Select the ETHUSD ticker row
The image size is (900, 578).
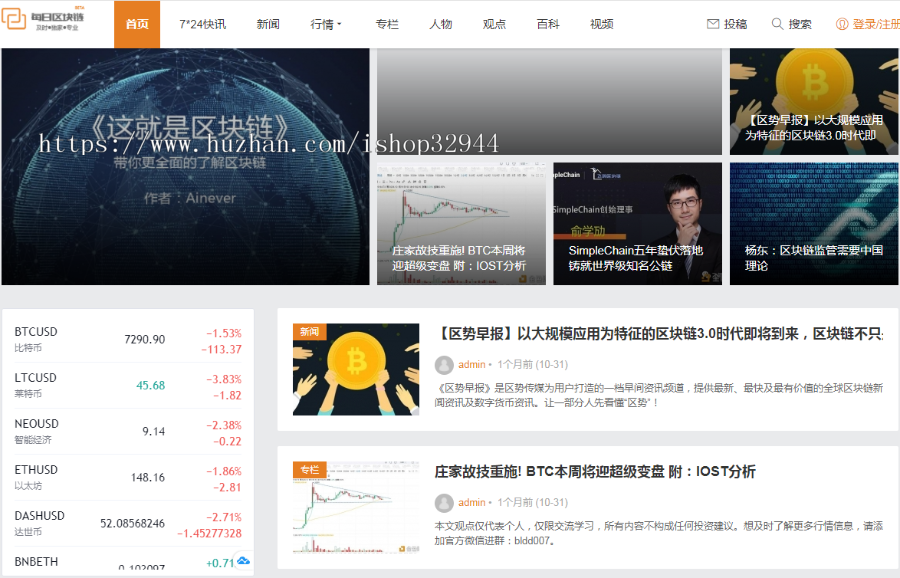(128, 478)
